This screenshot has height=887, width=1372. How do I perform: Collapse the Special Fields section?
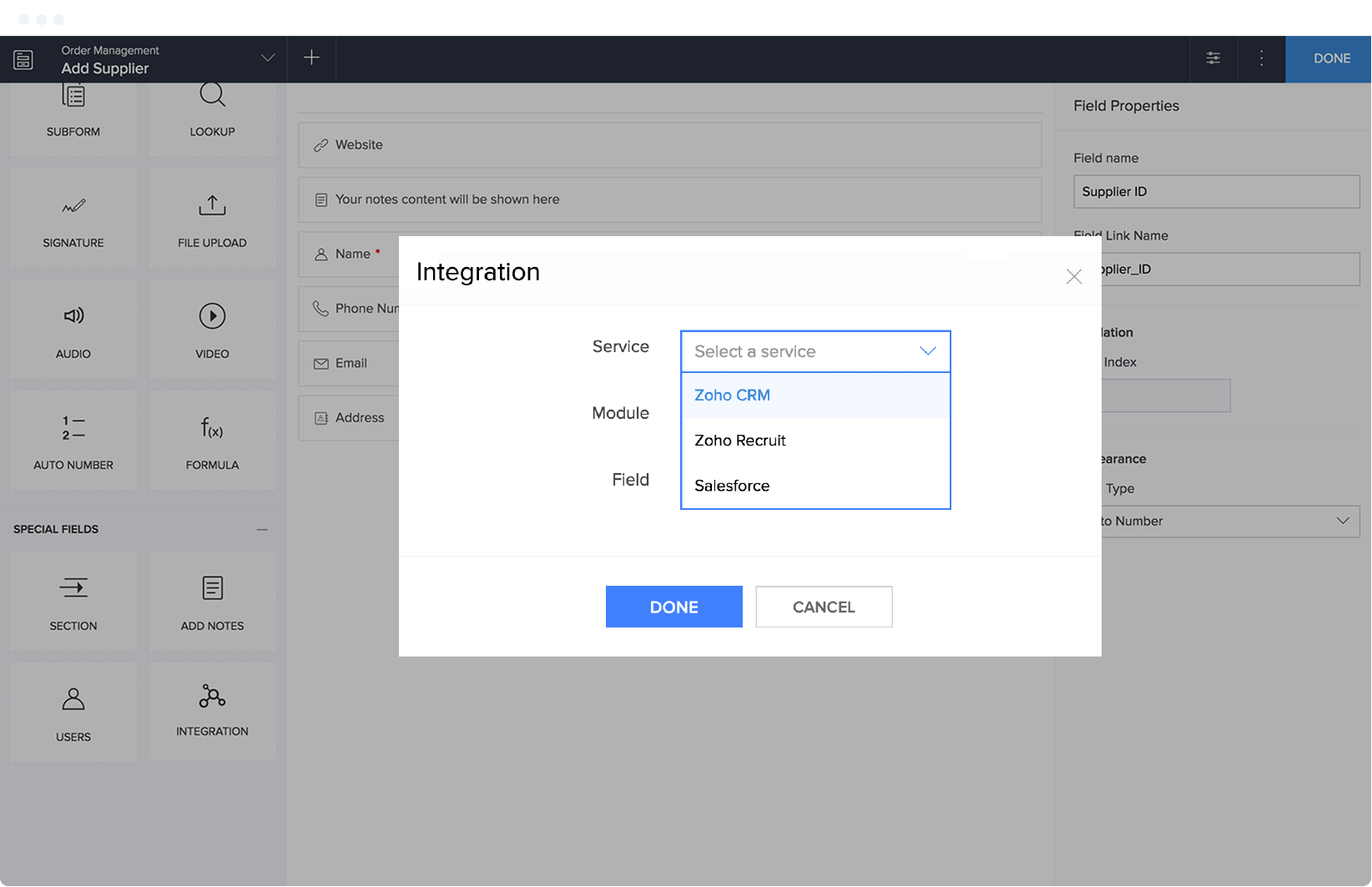[x=262, y=529]
